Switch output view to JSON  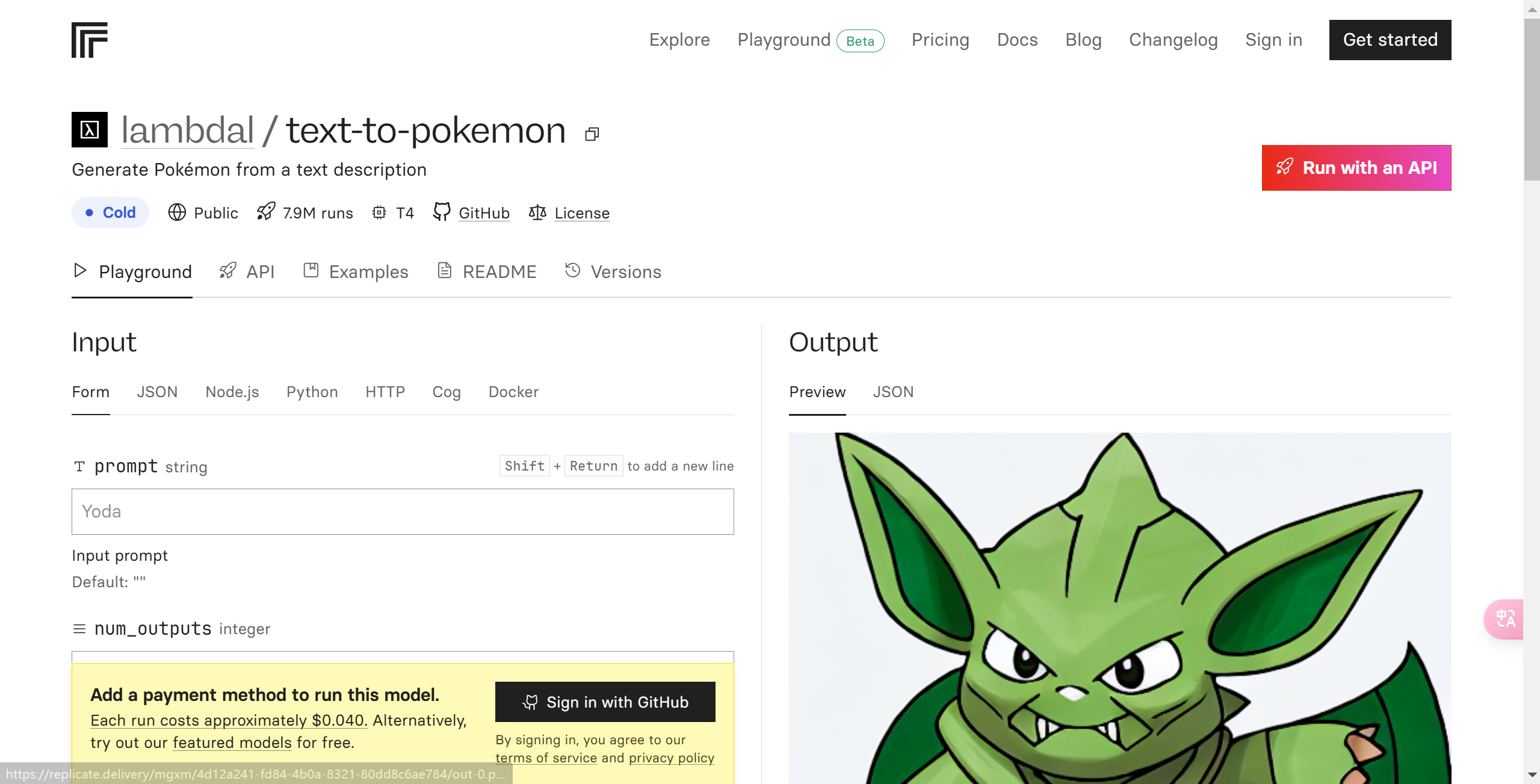click(x=892, y=392)
